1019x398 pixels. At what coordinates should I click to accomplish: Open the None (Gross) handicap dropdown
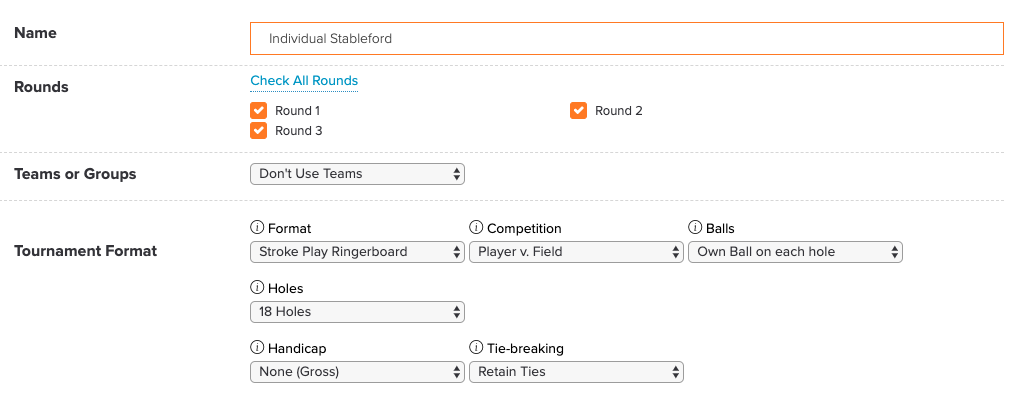click(357, 371)
